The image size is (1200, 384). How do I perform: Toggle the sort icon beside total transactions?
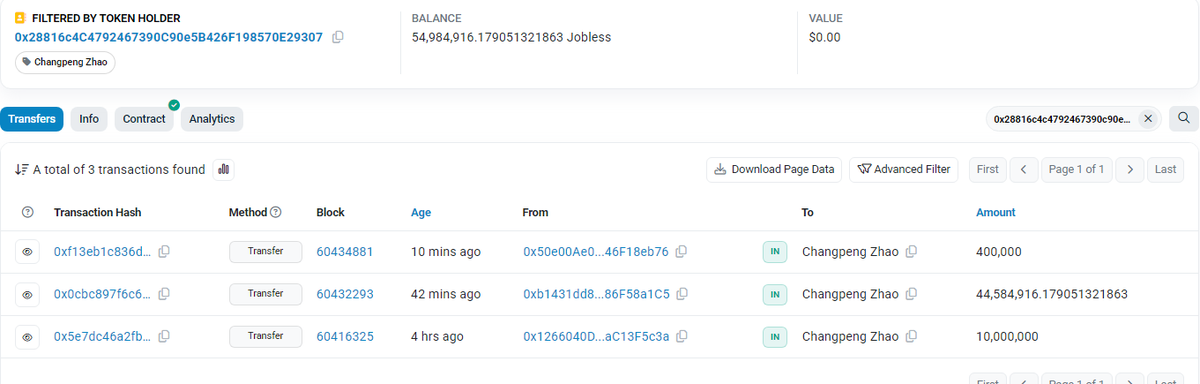click(x=21, y=170)
